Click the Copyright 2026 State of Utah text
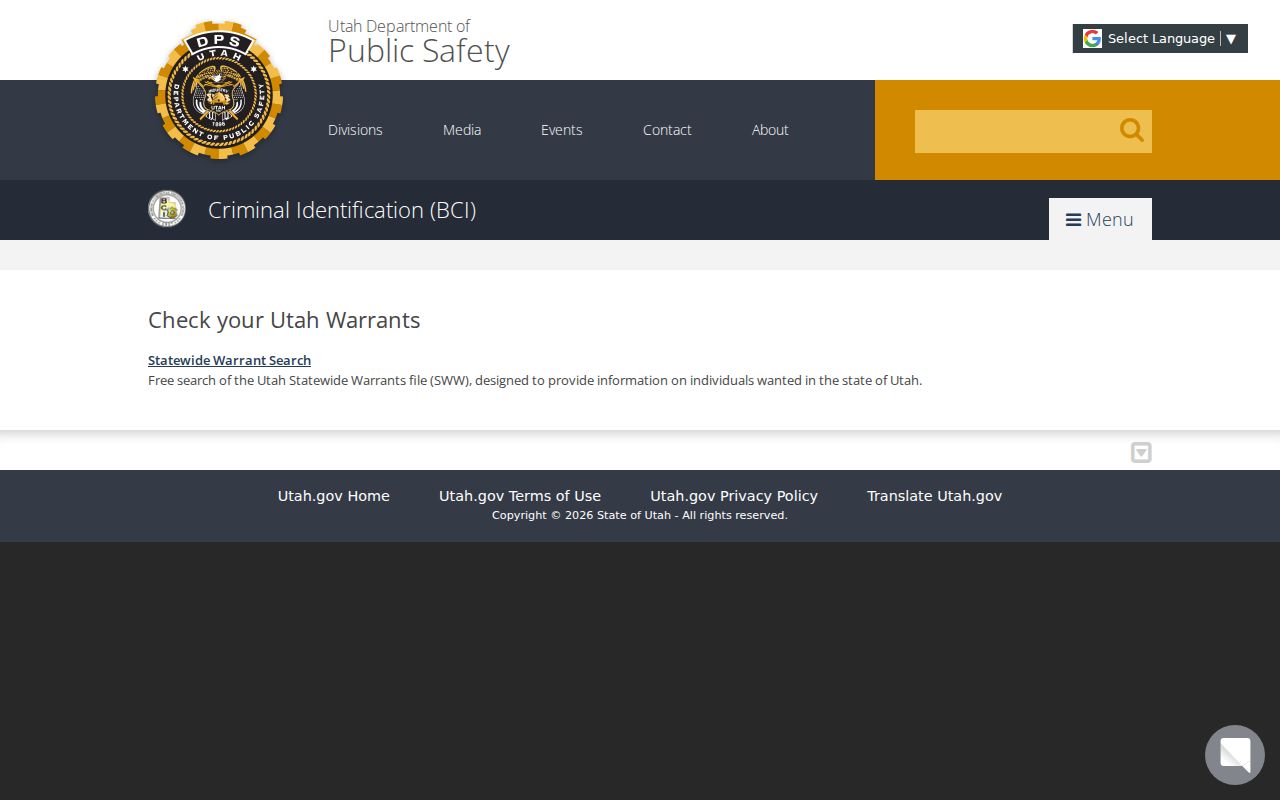Screen dimensions: 1280x800 640,515
